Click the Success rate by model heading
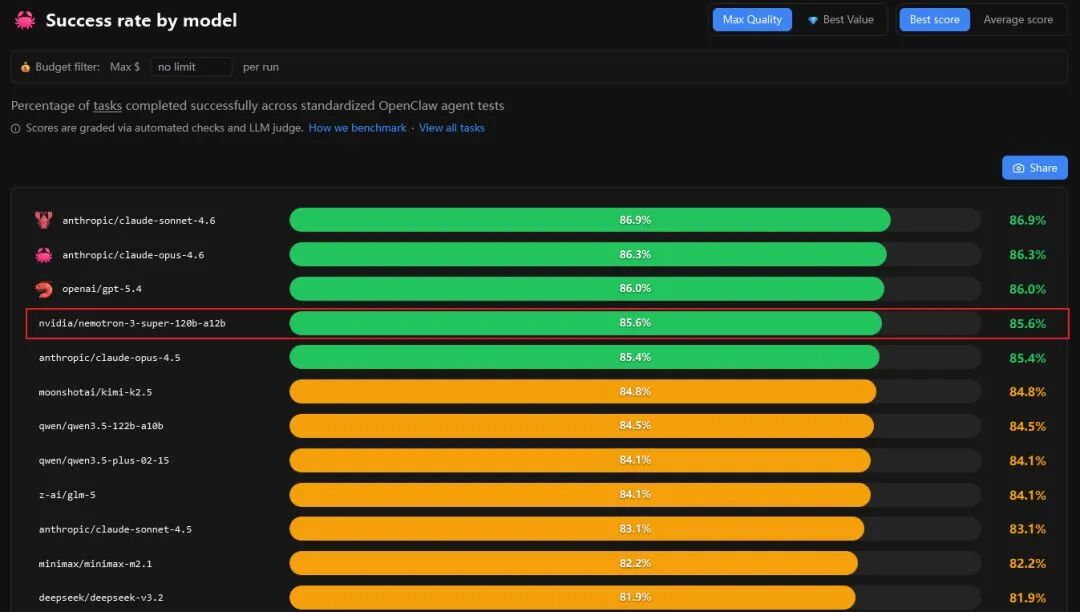The image size is (1080, 612). (x=141, y=21)
